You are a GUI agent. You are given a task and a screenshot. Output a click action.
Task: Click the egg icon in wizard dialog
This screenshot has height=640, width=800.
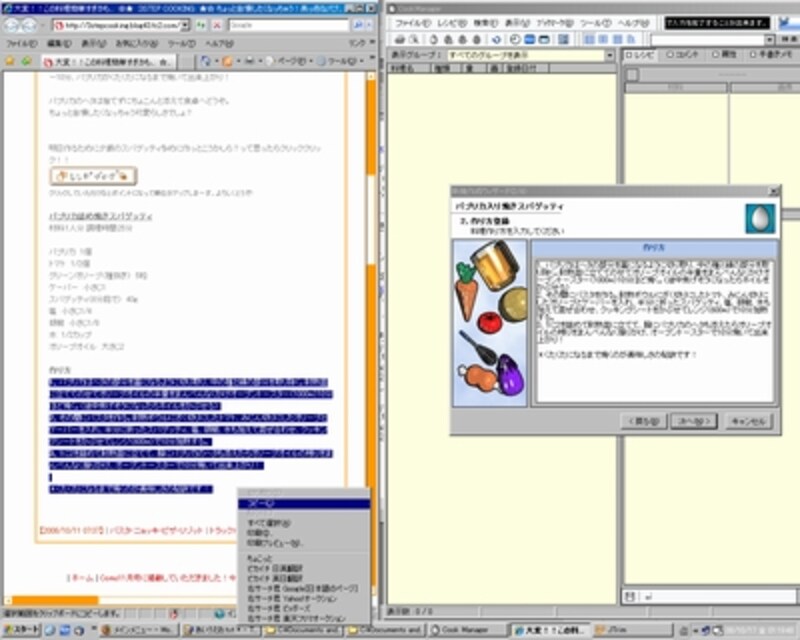click(x=760, y=218)
